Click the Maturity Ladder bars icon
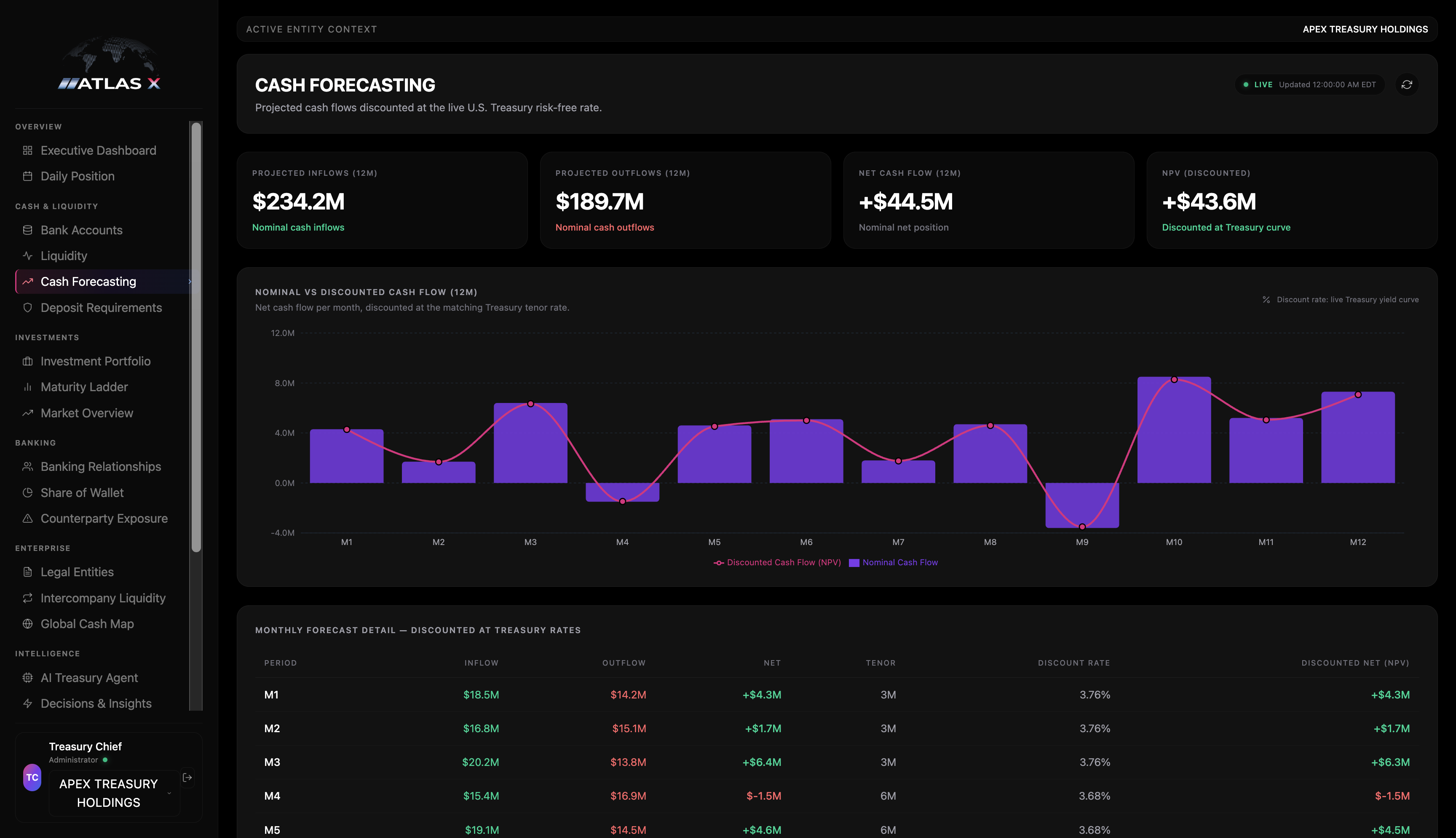This screenshot has width=1456, height=838. pos(28,387)
